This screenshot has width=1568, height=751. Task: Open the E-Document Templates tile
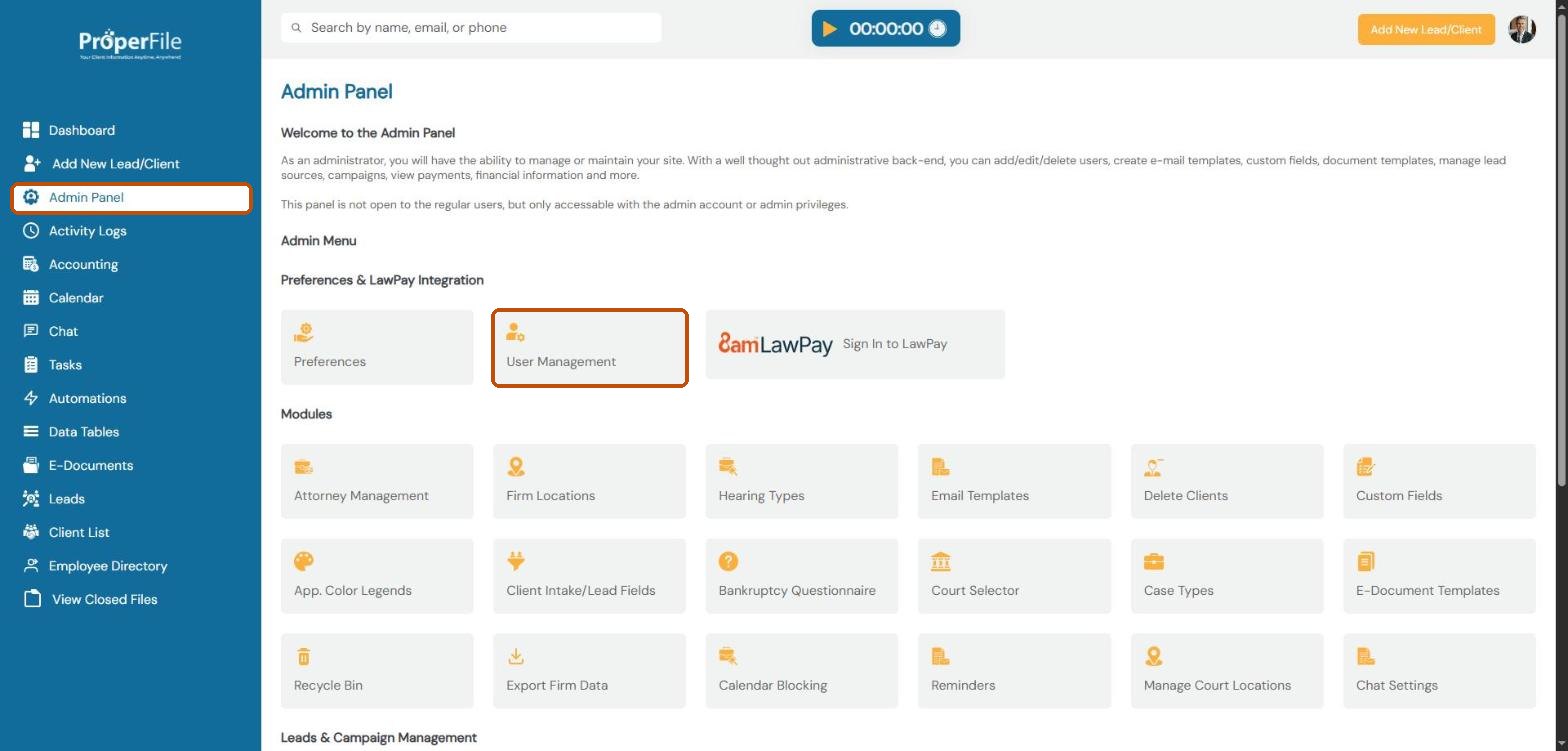tap(1439, 576)
